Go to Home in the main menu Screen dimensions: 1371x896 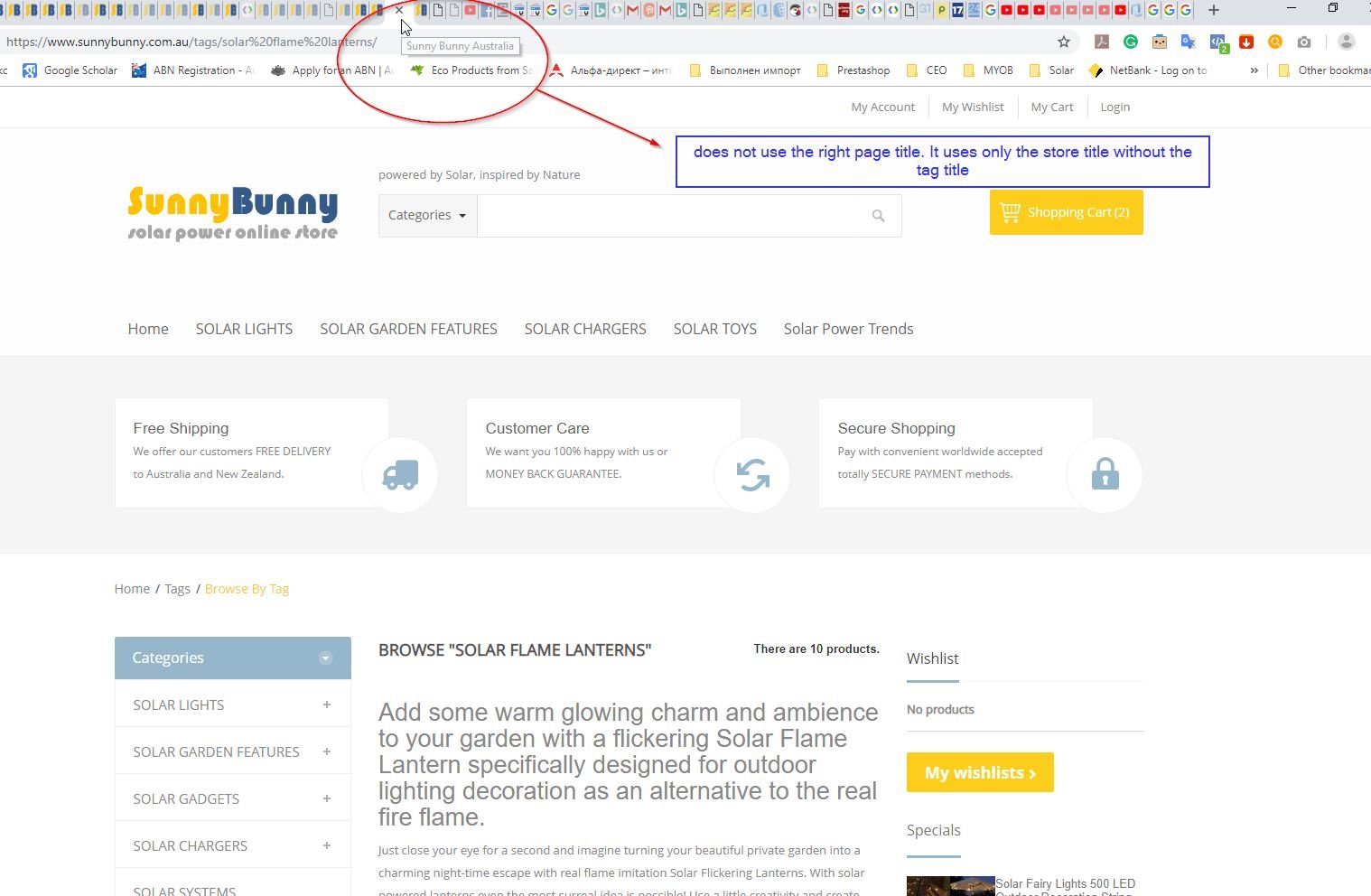click(148, 329)
